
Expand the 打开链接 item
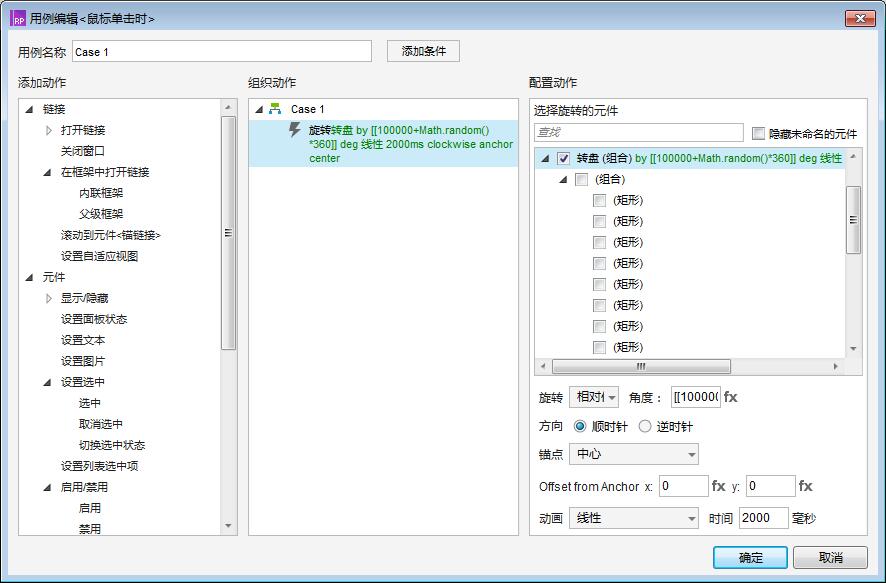pyautogui.click(x=49, y=130)
